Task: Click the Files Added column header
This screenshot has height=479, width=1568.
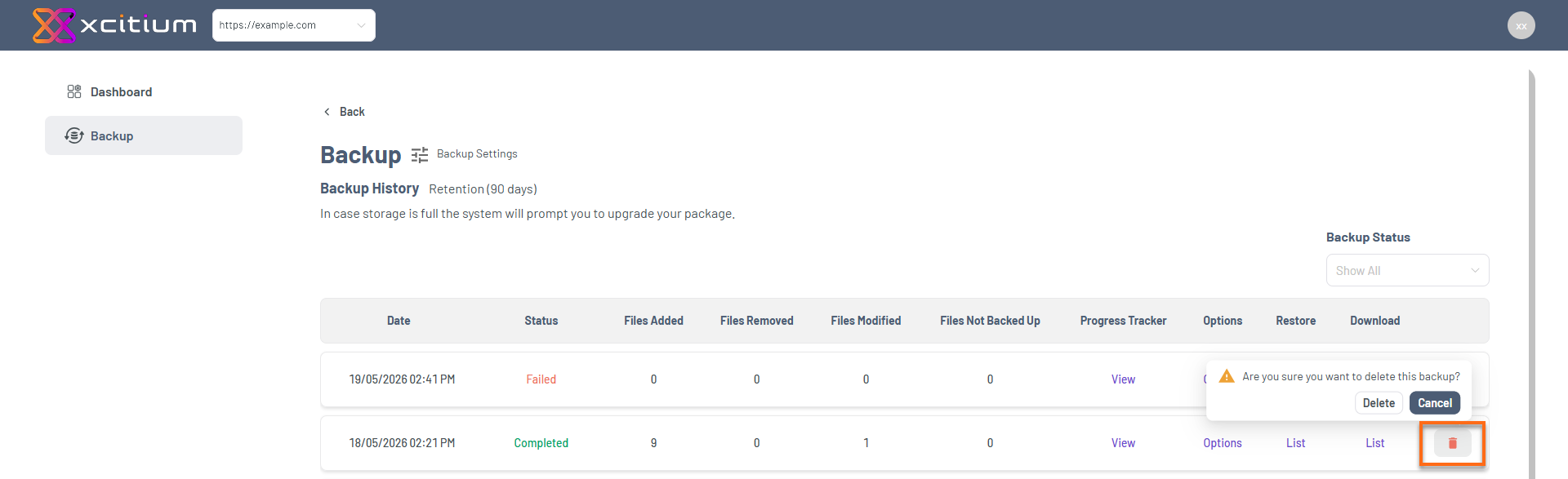Action: (x=653, y=321)
